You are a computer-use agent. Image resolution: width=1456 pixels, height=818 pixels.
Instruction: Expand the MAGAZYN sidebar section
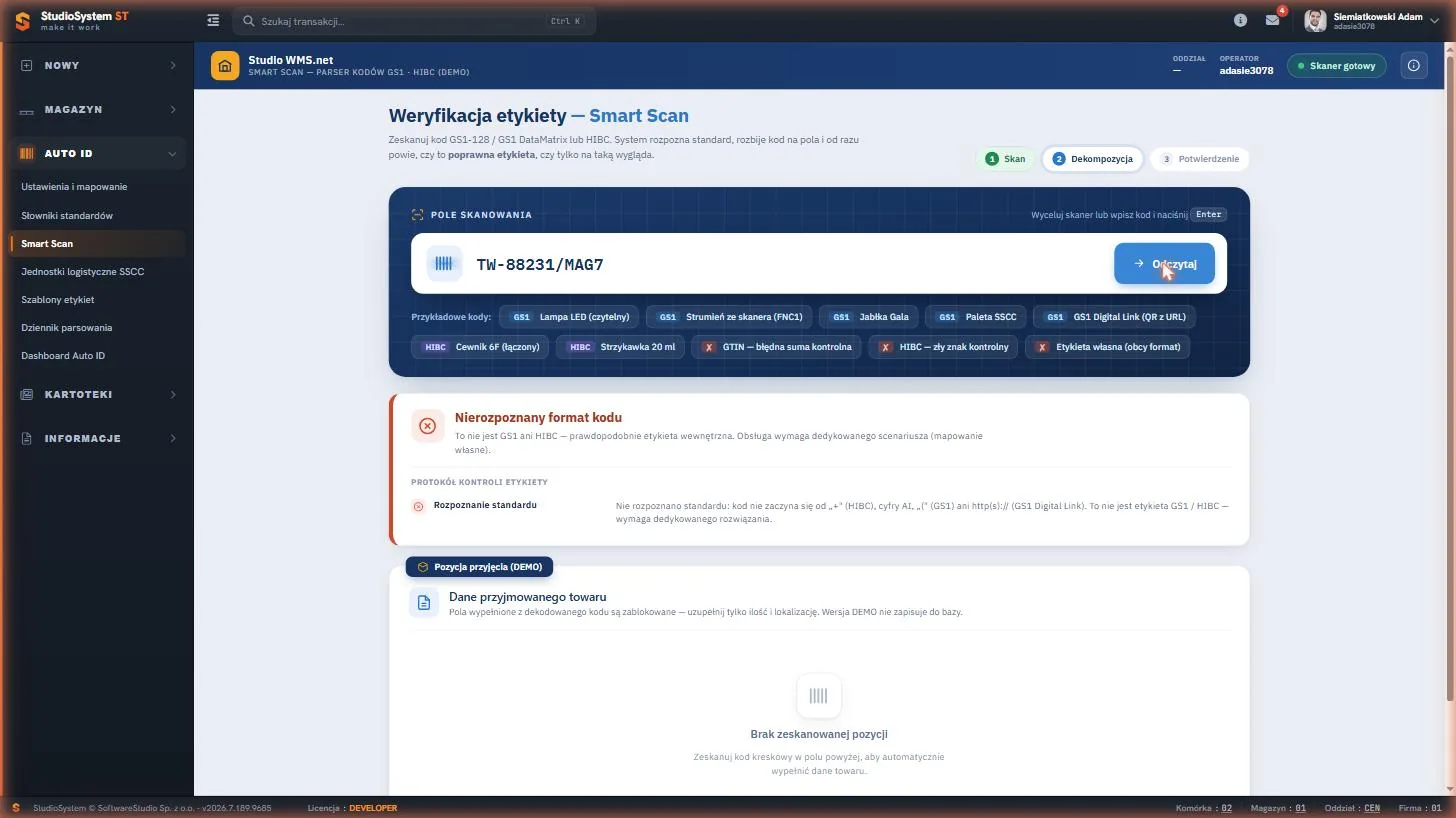(173, 109)
